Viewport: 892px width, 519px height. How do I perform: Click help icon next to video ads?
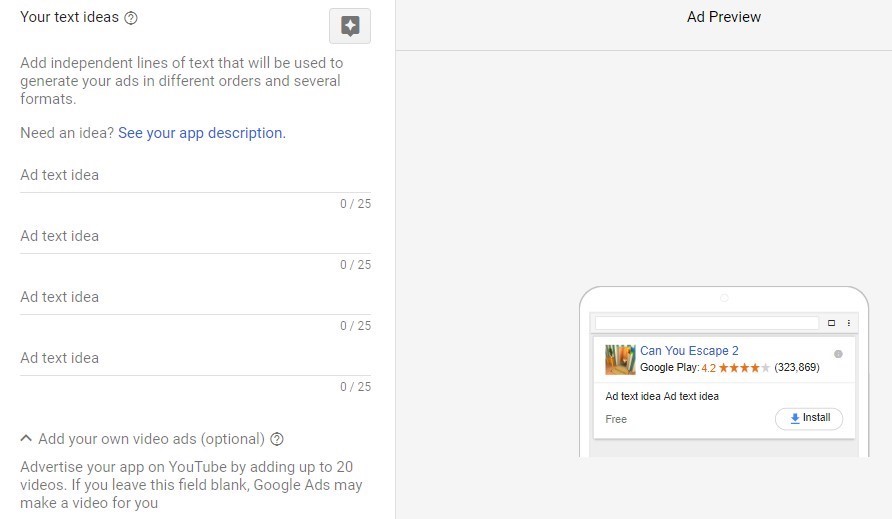[277, 439]
